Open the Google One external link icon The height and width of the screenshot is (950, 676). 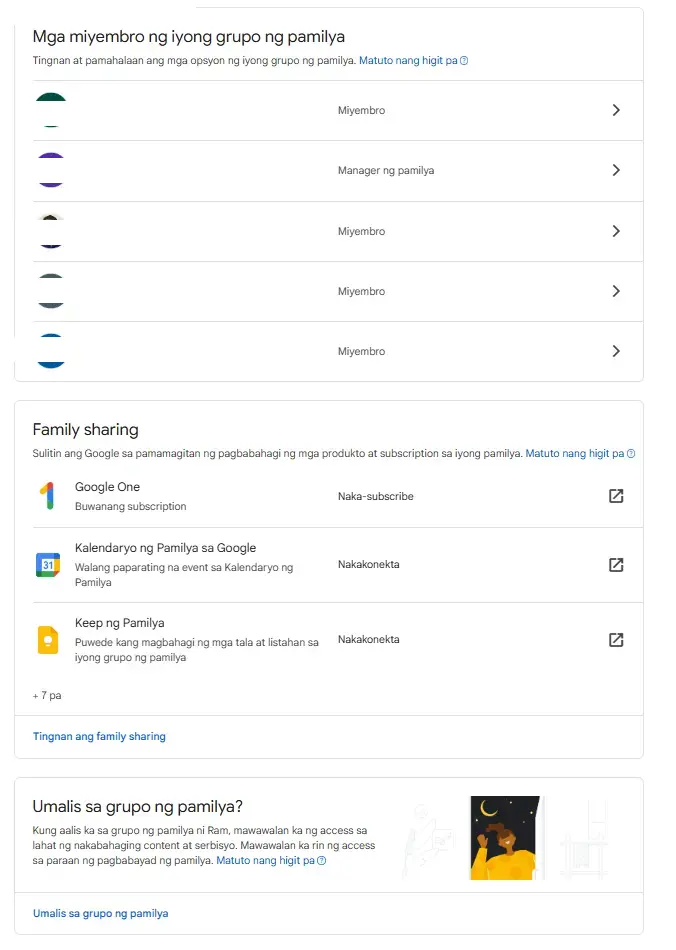615,496
